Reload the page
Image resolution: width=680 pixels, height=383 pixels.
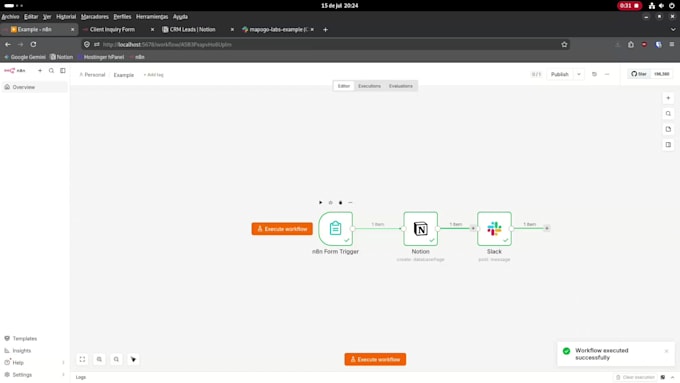point(33,44)
